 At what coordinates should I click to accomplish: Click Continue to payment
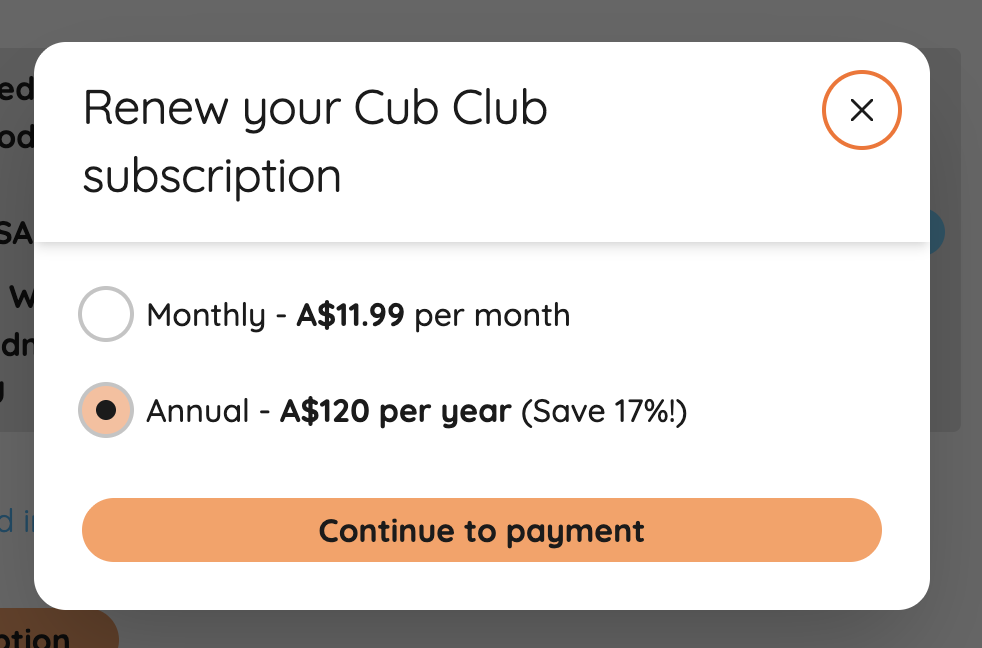point(482,530)
